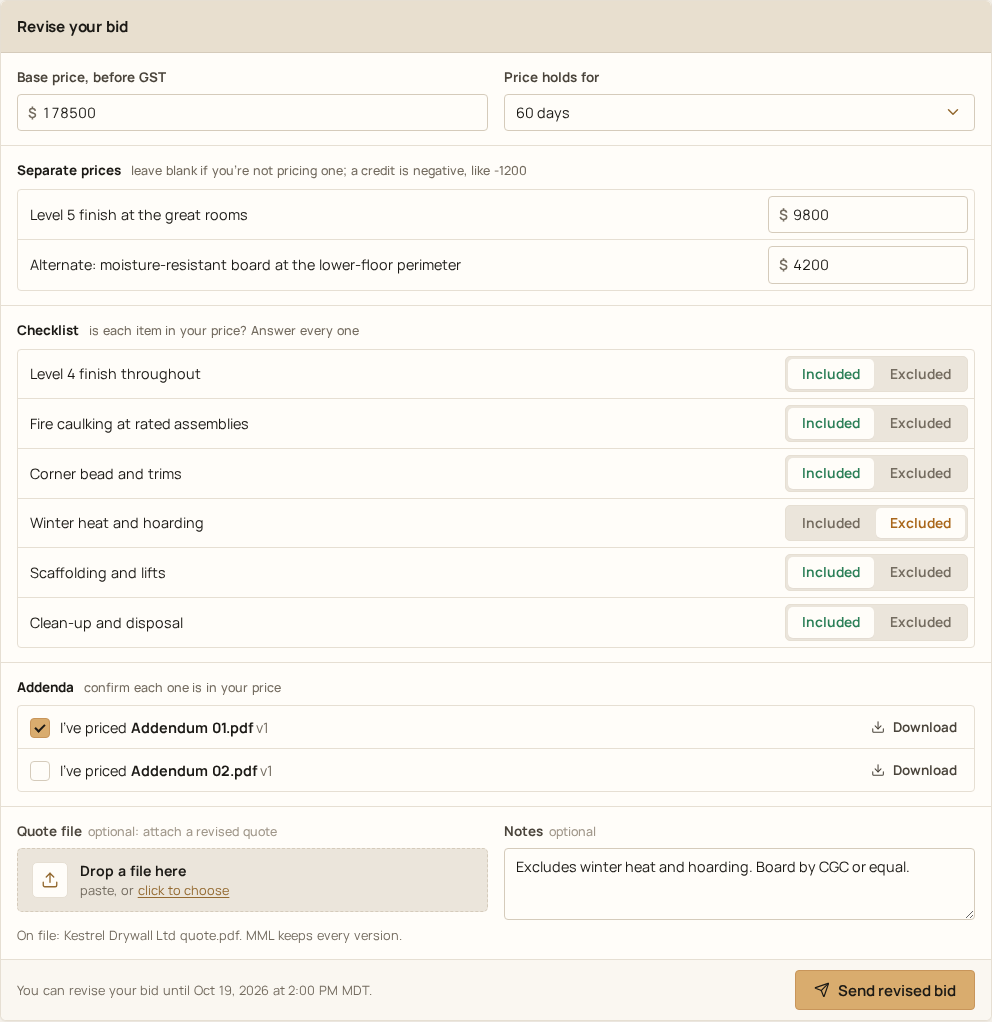Click the revise deadline Oct 19, 2026 text

click(x=194, y=991)
